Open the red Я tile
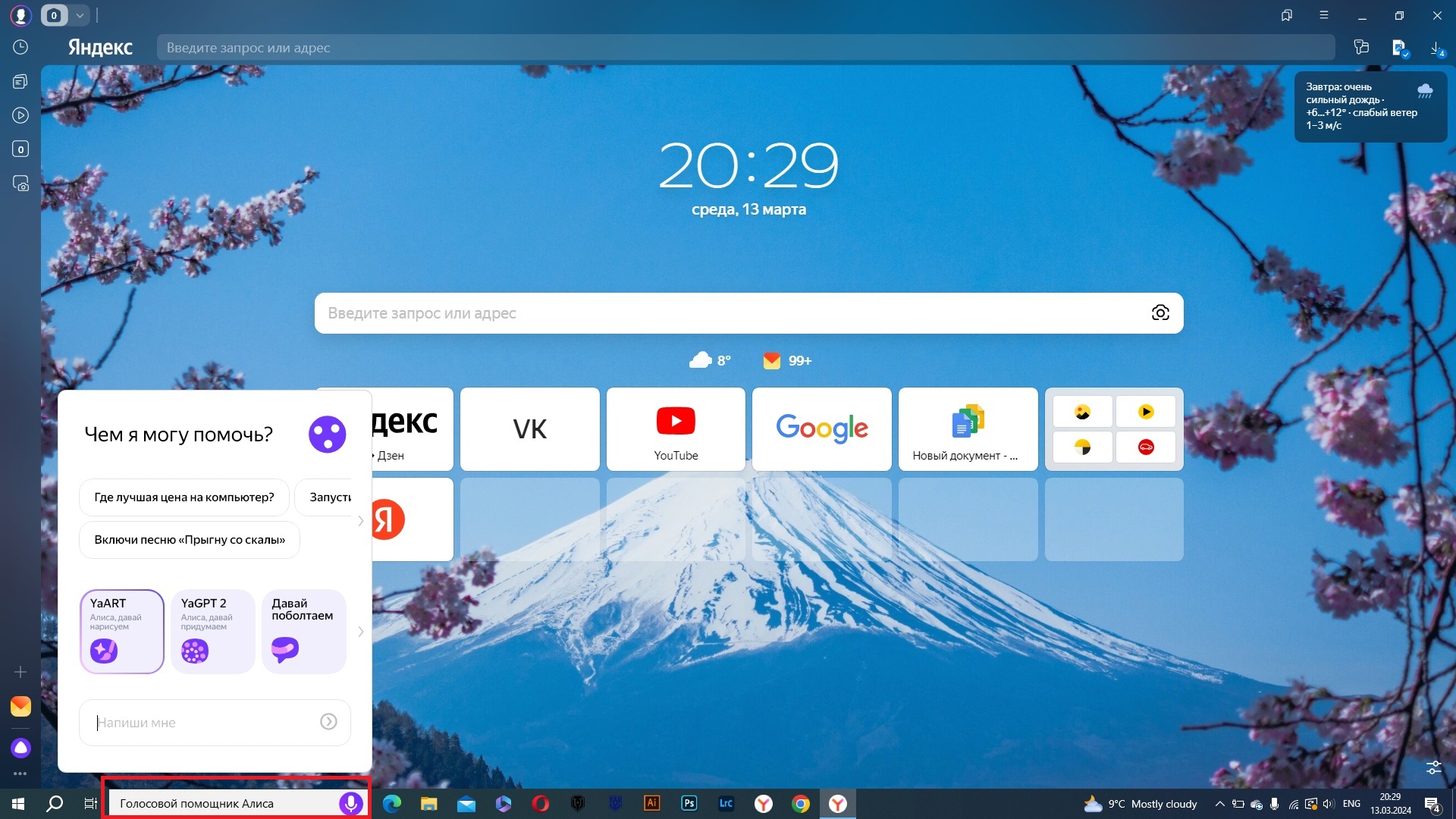1456x819 pixels. (413, 519)
